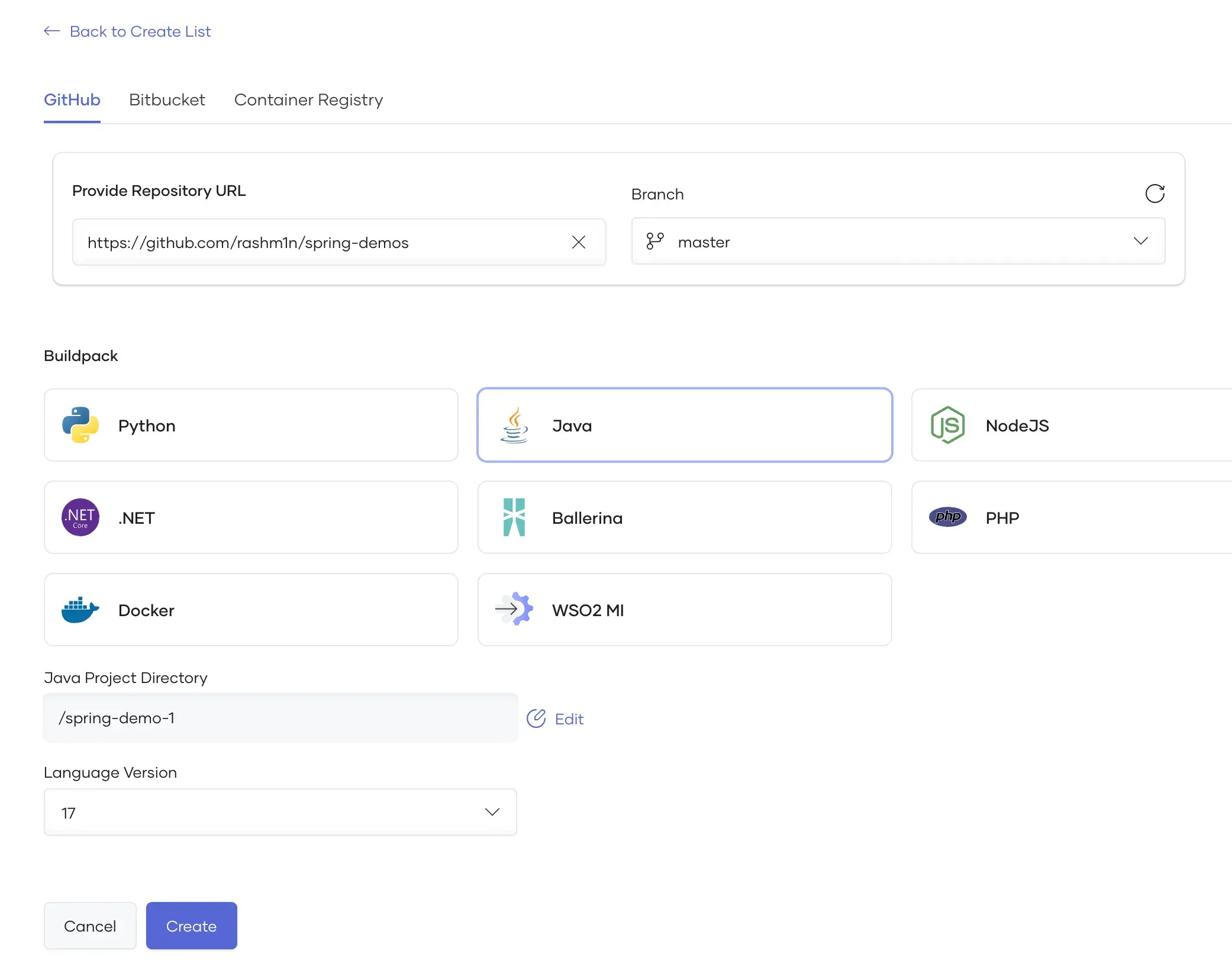Image resolution: width=1232 pixels, height=973 pixels.
Task: Click the Java Project Directory field
Action: 280,718
